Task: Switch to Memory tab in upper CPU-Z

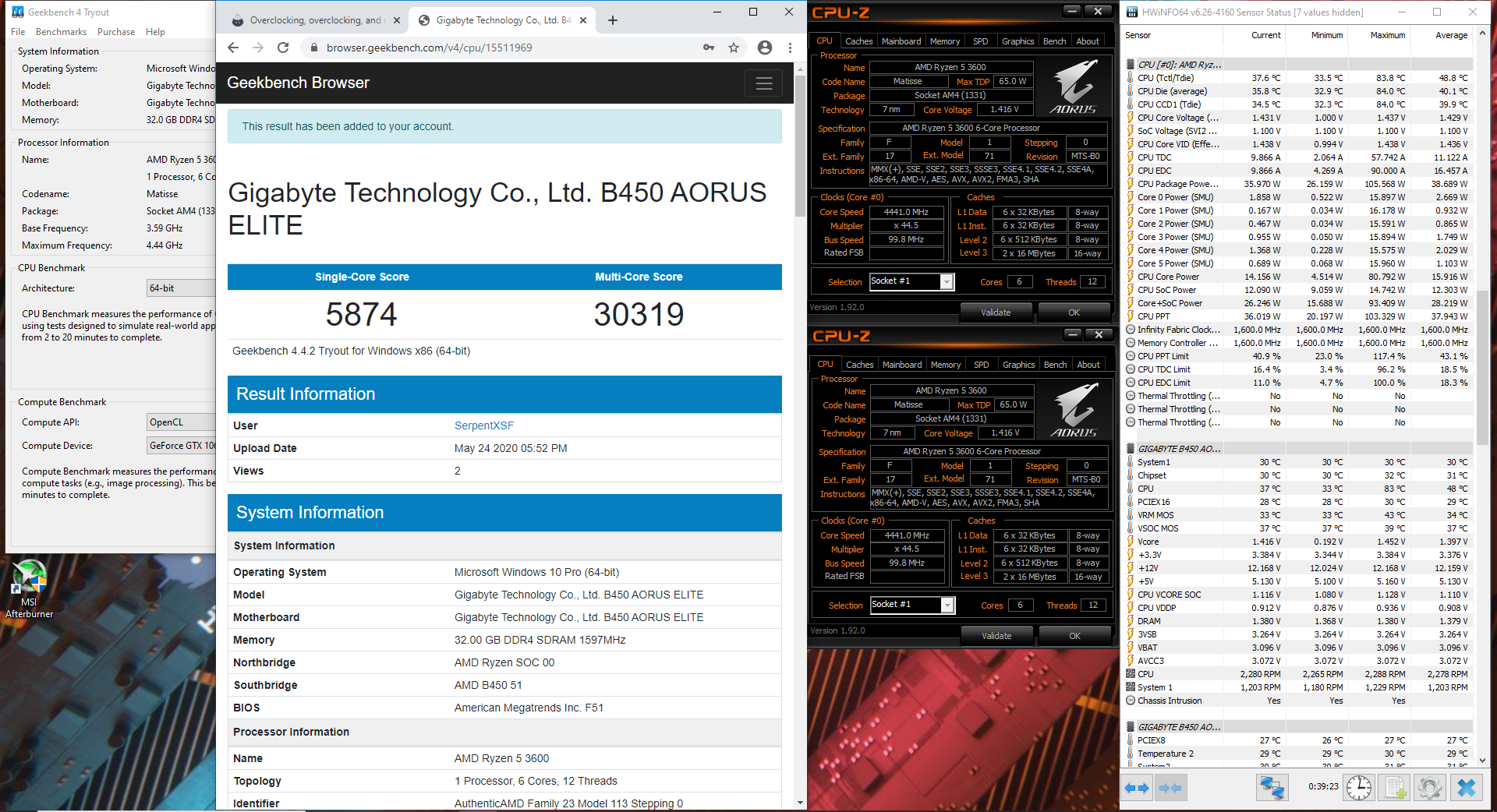Action: click(945, 41)
